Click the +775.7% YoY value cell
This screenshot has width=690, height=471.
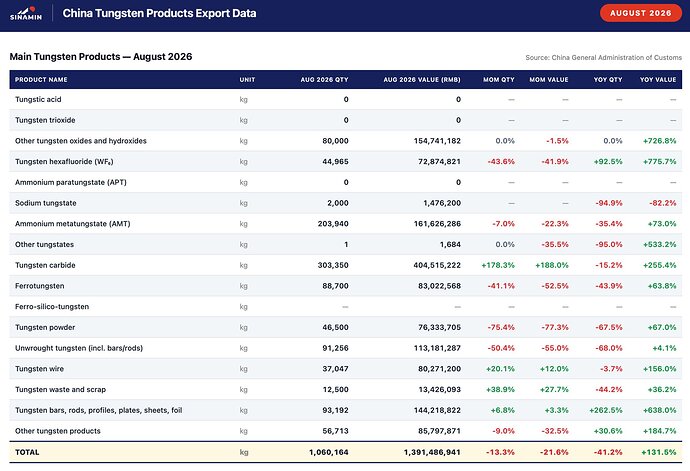(x=659, y=162)
